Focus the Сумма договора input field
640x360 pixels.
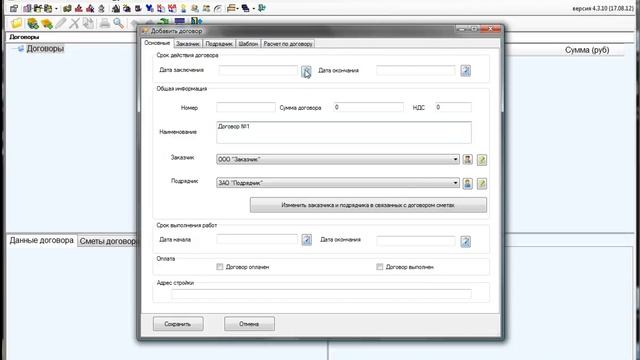369,107
